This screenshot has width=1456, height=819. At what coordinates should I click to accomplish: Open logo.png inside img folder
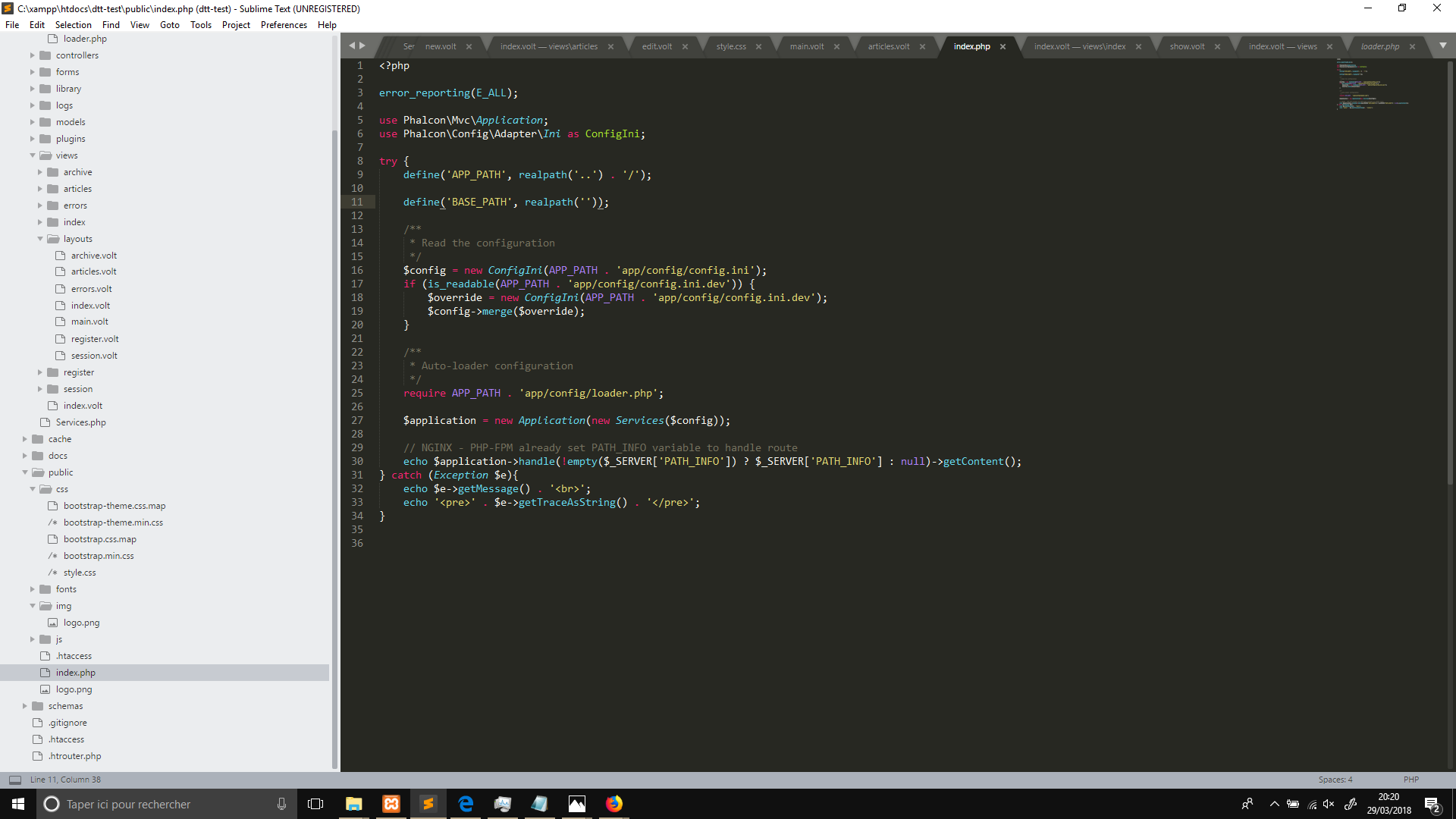click(81, 623)
